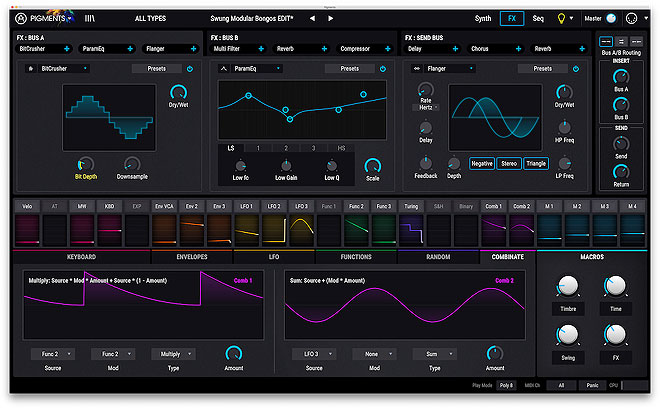The width and height of the screenshot is (660, 408).
Task: Click the Bit Depth knob
Action: 85,164
